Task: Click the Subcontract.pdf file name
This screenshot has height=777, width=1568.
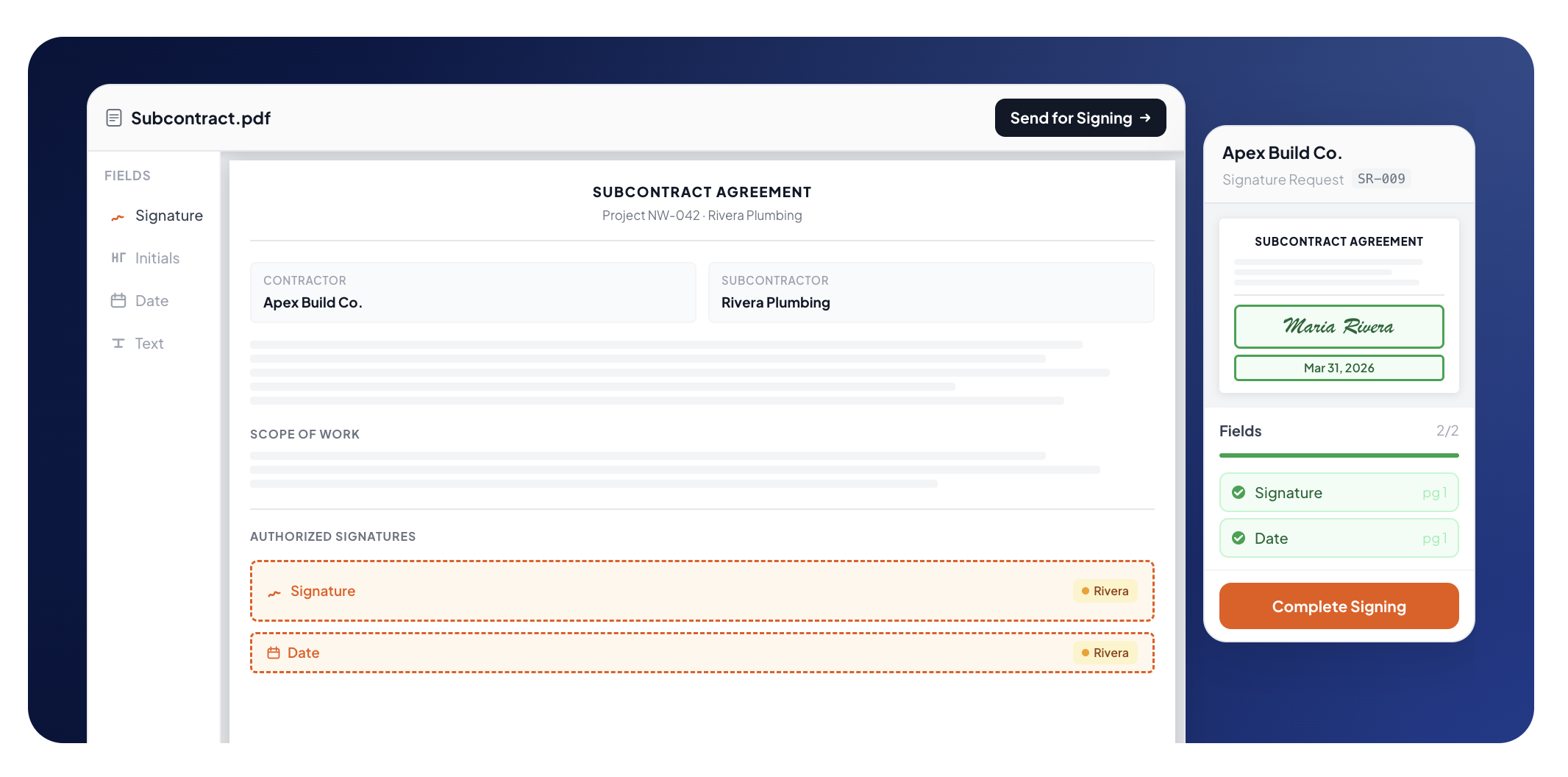Action: (x=201, y=118)
